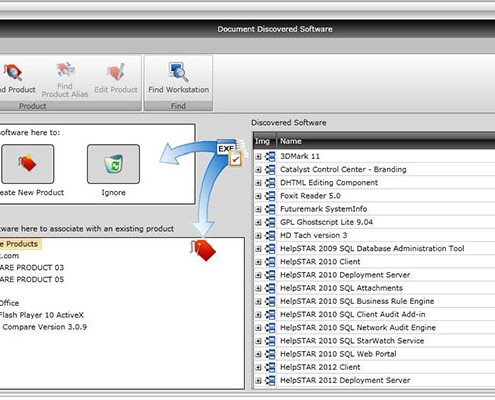Viewport: 495px width, 400px height.
Task: Select Flash Player 10 ActiveX product
Action: click(42, 315)
